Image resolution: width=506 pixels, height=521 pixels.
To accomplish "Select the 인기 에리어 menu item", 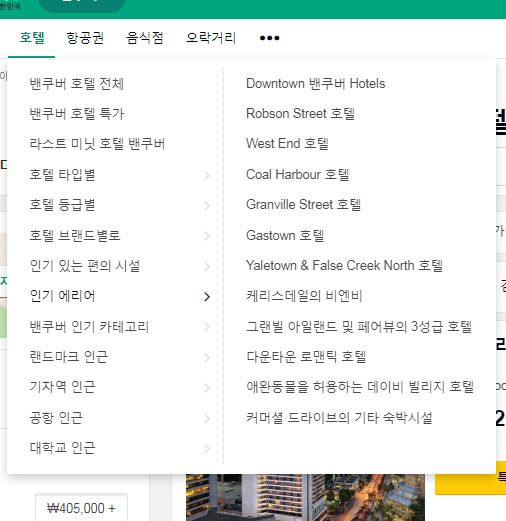I will click(x=62, y=296).
